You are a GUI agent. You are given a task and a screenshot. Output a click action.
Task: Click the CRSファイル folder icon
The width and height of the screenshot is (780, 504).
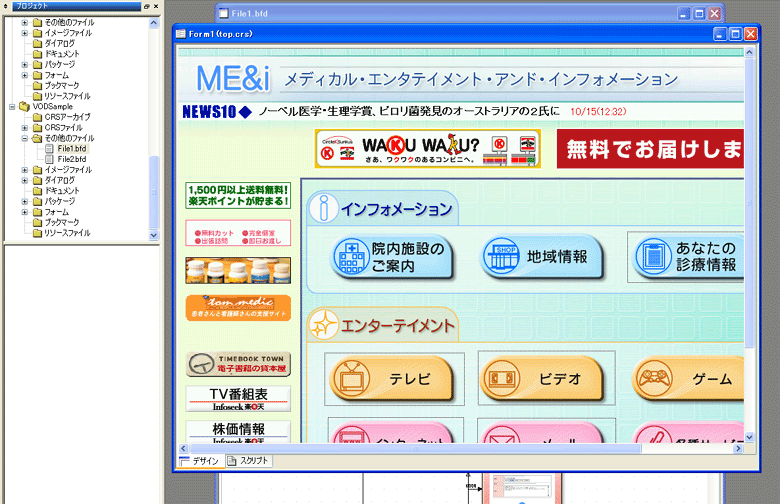37,128
